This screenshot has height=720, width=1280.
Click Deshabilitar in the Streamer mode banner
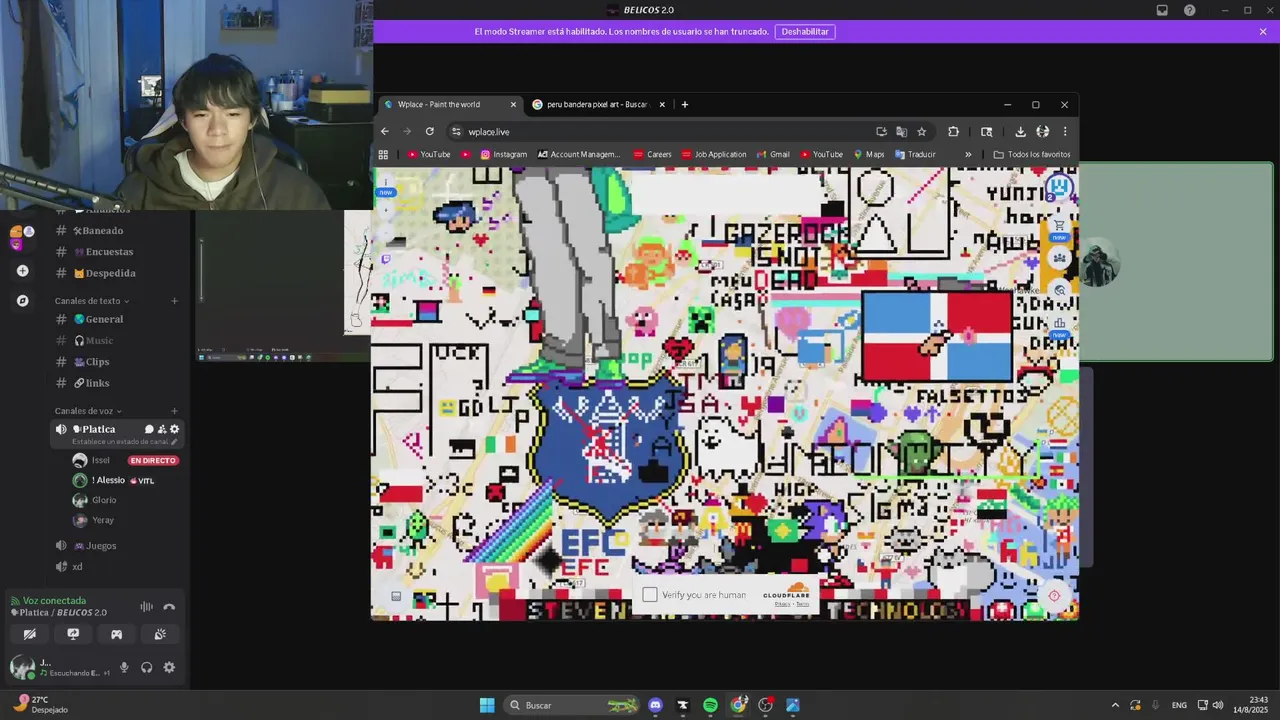[805, 31]
